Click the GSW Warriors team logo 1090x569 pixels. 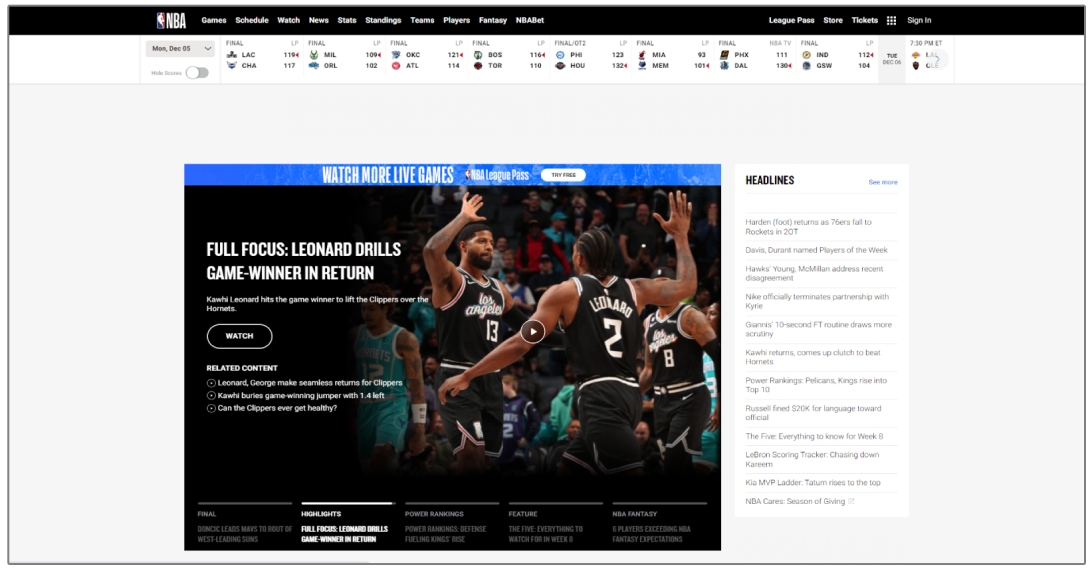pos(806,65)
